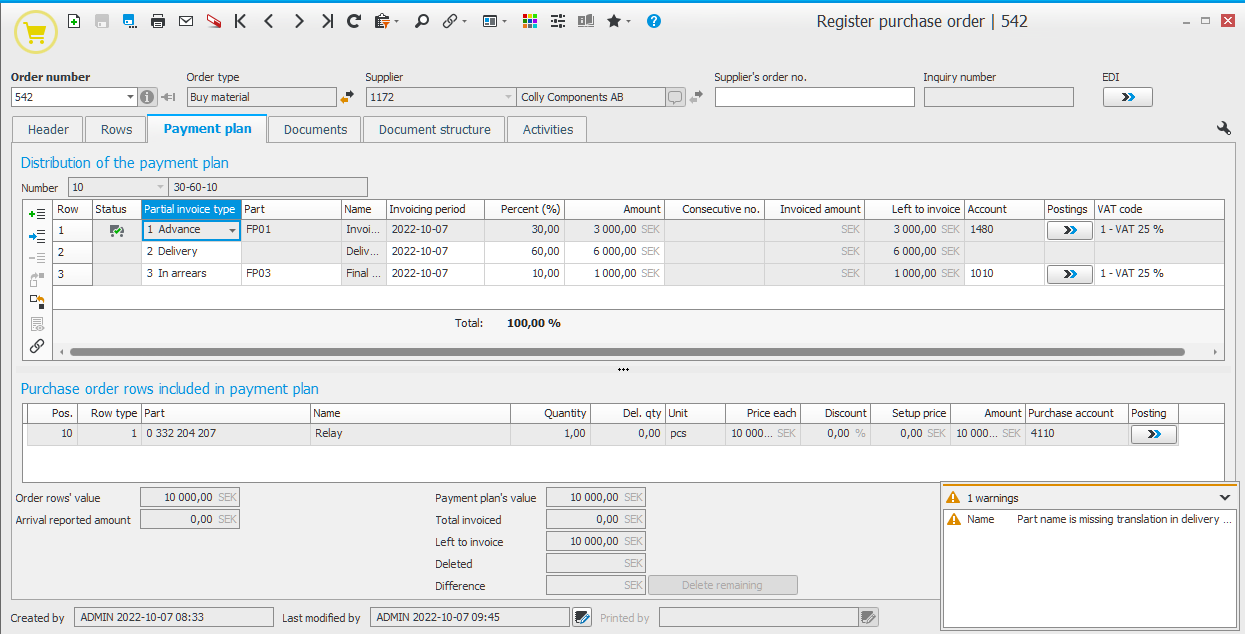Click into Supplier's order no. field
The image size is (1245, 634).
coord(814,97)
